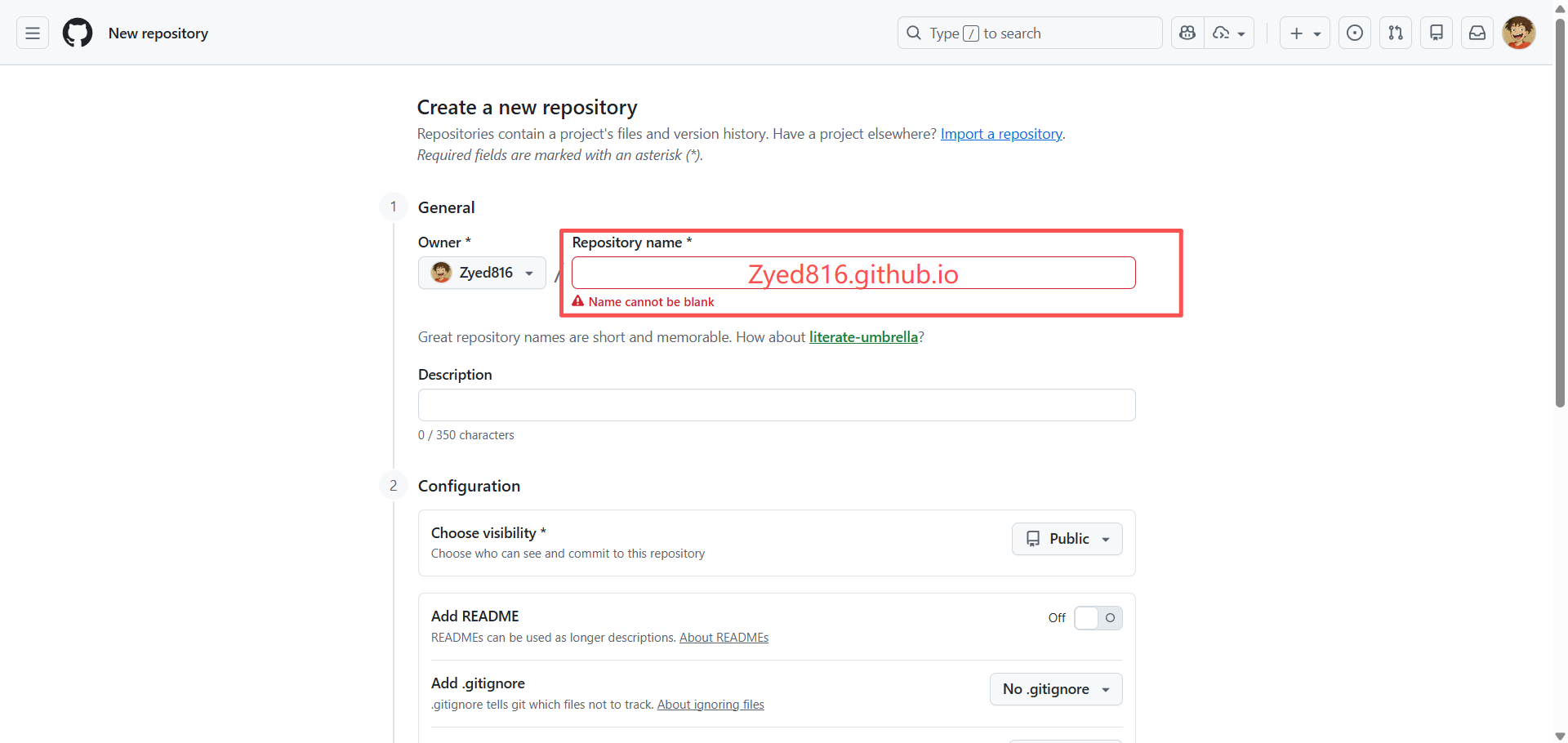Open the notifications inbox icon
This screenshot has width=1568, height=743.
[x=1477, y=33]
